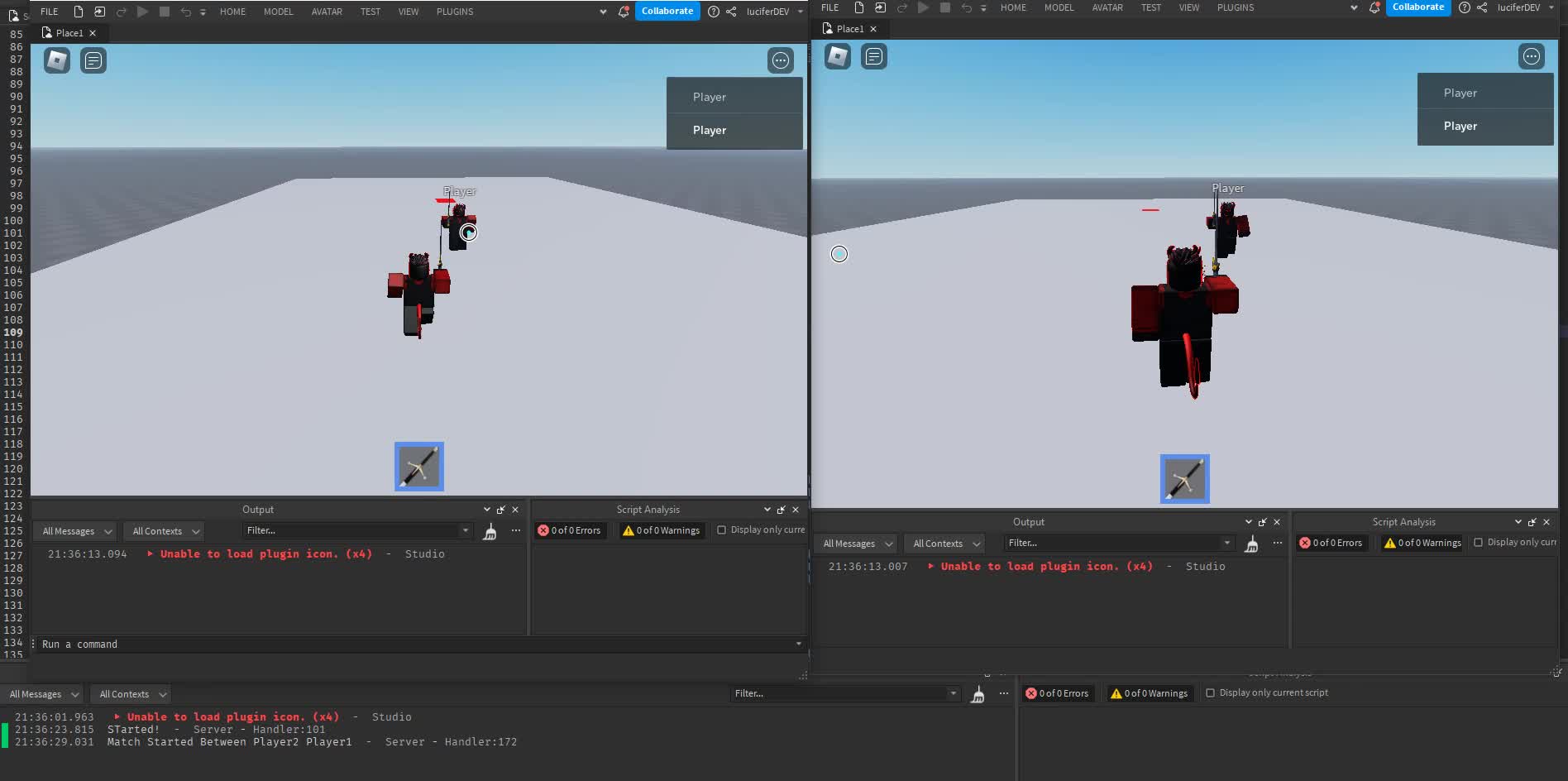Open All Contexts dropdown in bottom output bar
The image size is (1568, 781).
132,694
